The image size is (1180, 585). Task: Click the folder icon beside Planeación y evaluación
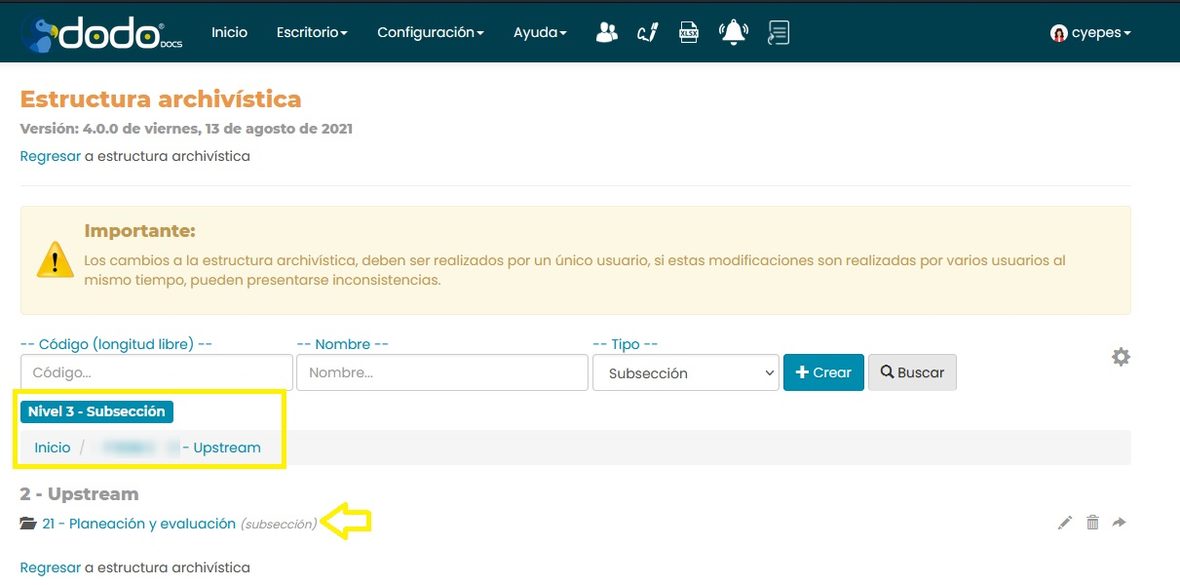[x=28, y=524]
